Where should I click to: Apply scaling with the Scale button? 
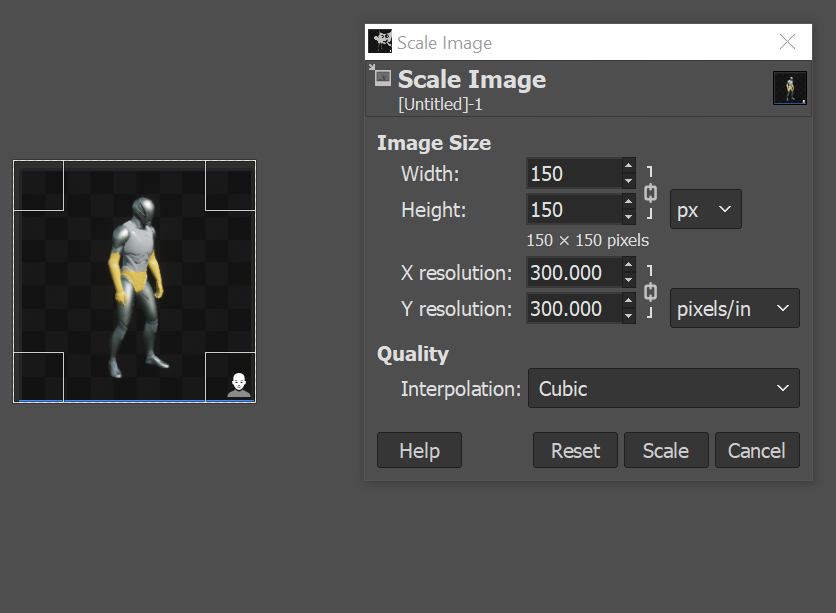pyautogui.click(x=665, y=451)
